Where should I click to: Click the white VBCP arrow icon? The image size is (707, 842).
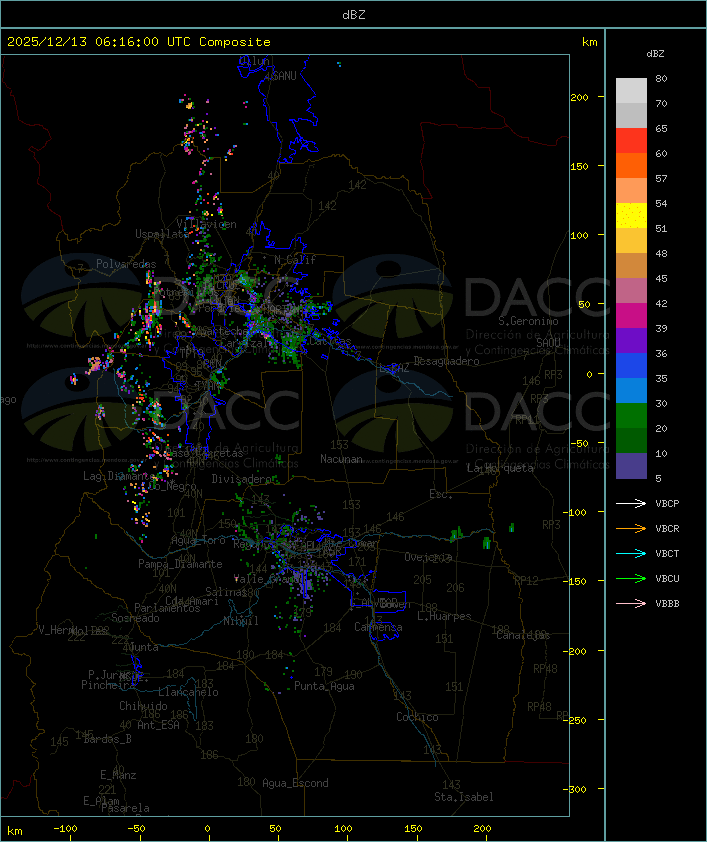631,504
